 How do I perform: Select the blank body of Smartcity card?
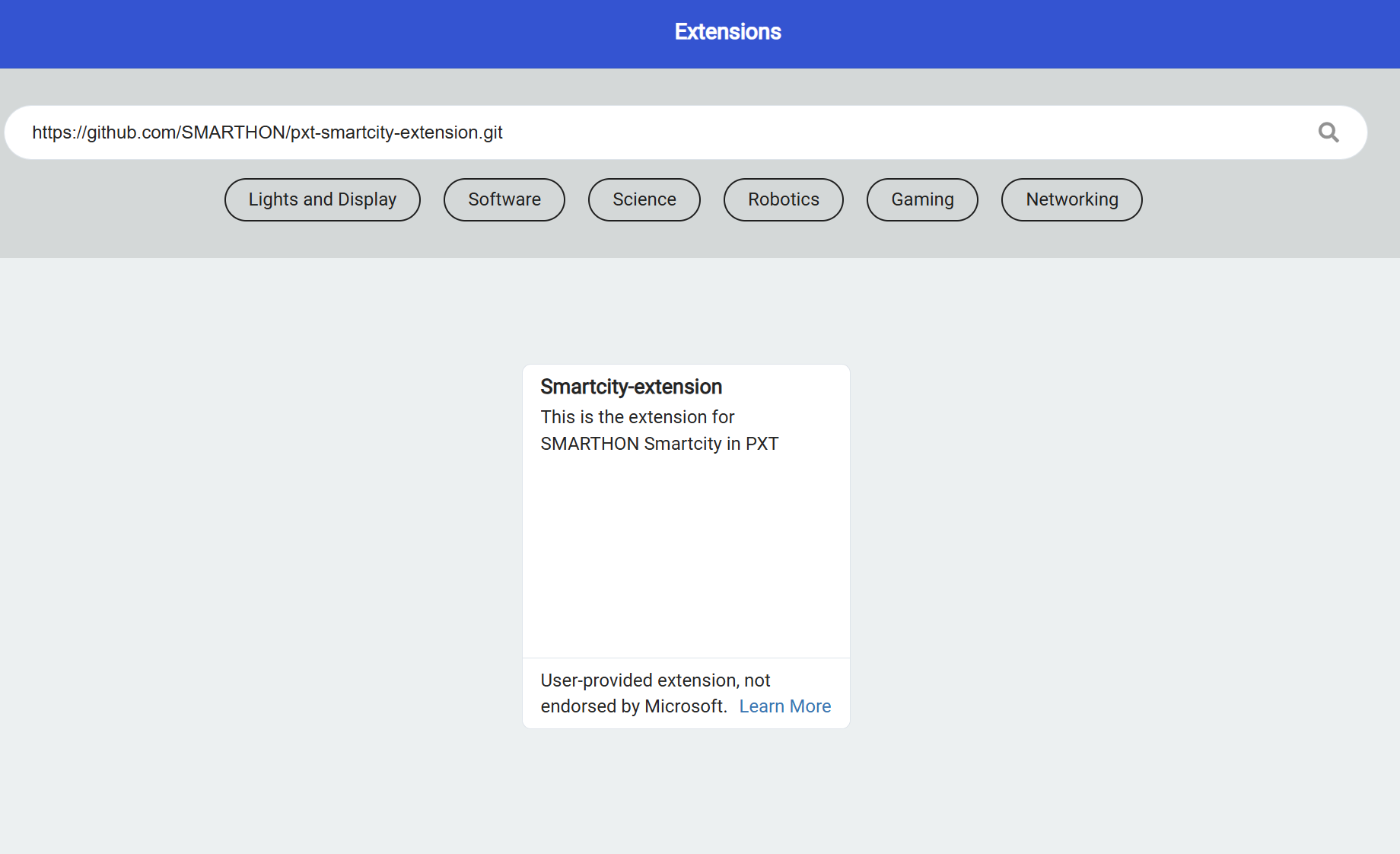(686, 557)
